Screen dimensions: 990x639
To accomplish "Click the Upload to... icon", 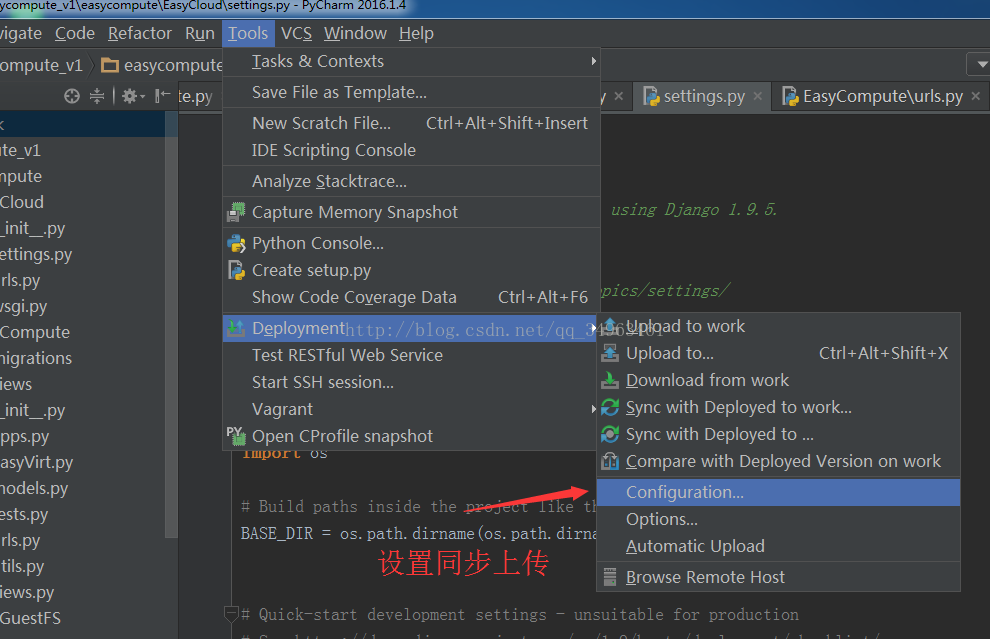I will 610,353.
